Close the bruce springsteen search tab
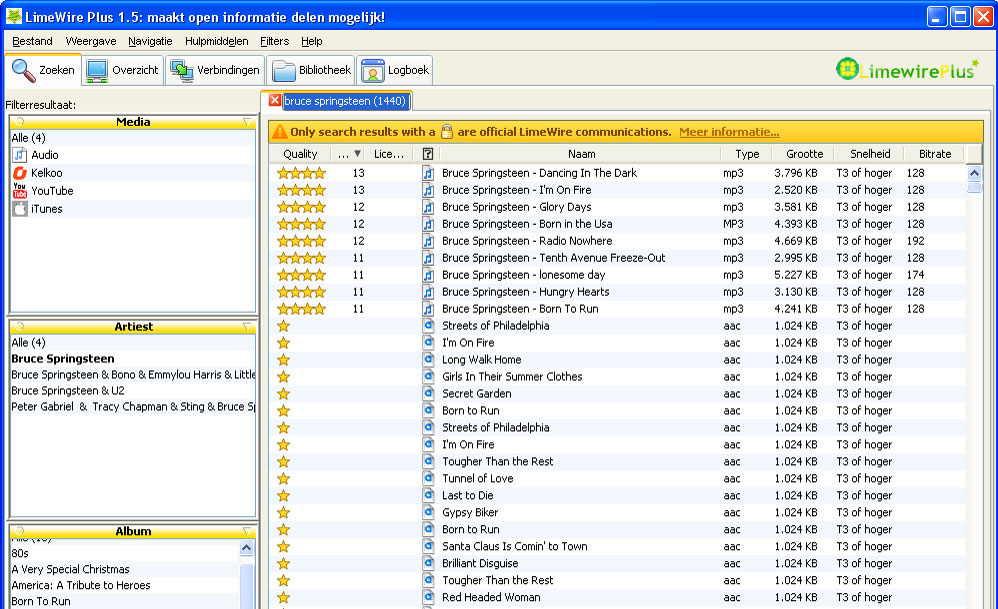998x609 pixels. (274, 101)
